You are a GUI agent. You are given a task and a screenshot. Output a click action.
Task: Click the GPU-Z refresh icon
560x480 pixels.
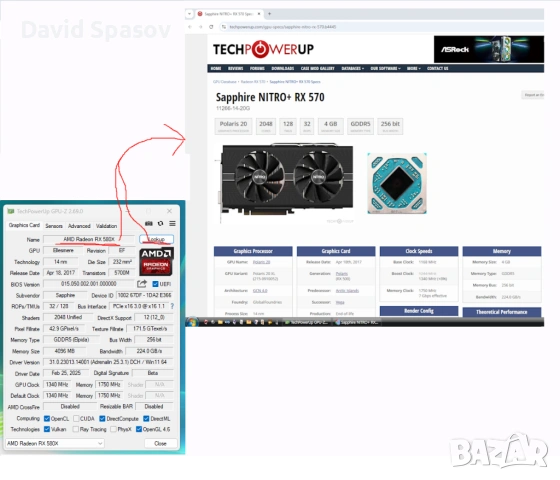coord(161,224)
